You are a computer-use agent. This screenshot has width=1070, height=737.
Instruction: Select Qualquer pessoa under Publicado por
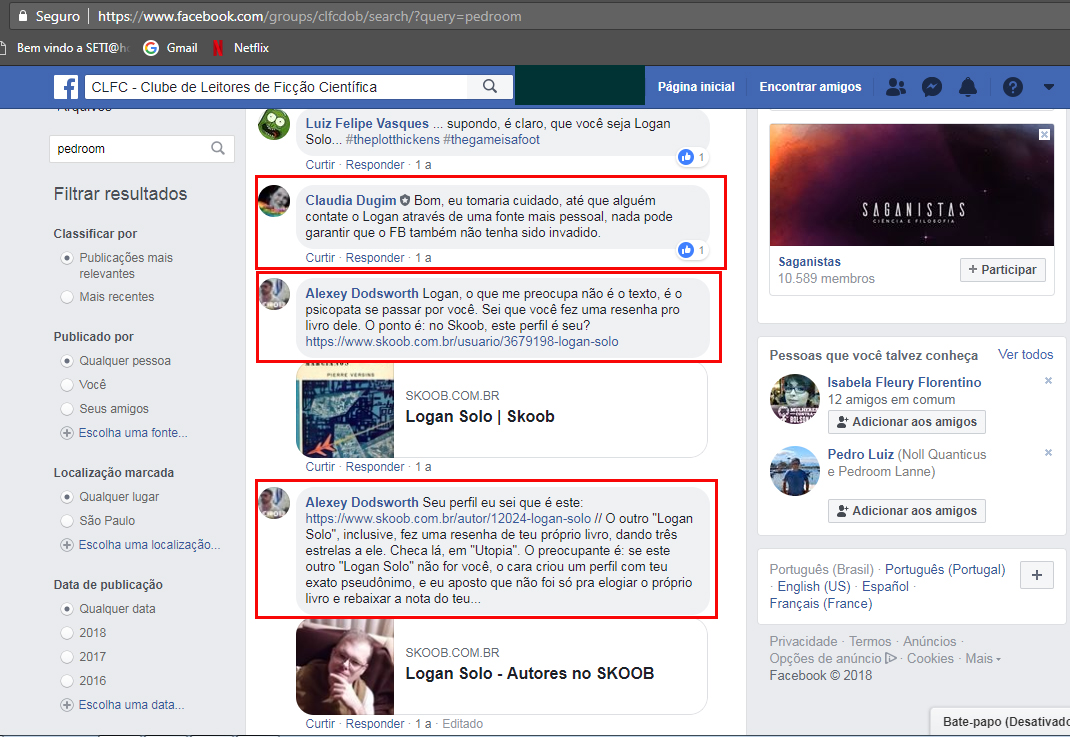coord(66,360)
